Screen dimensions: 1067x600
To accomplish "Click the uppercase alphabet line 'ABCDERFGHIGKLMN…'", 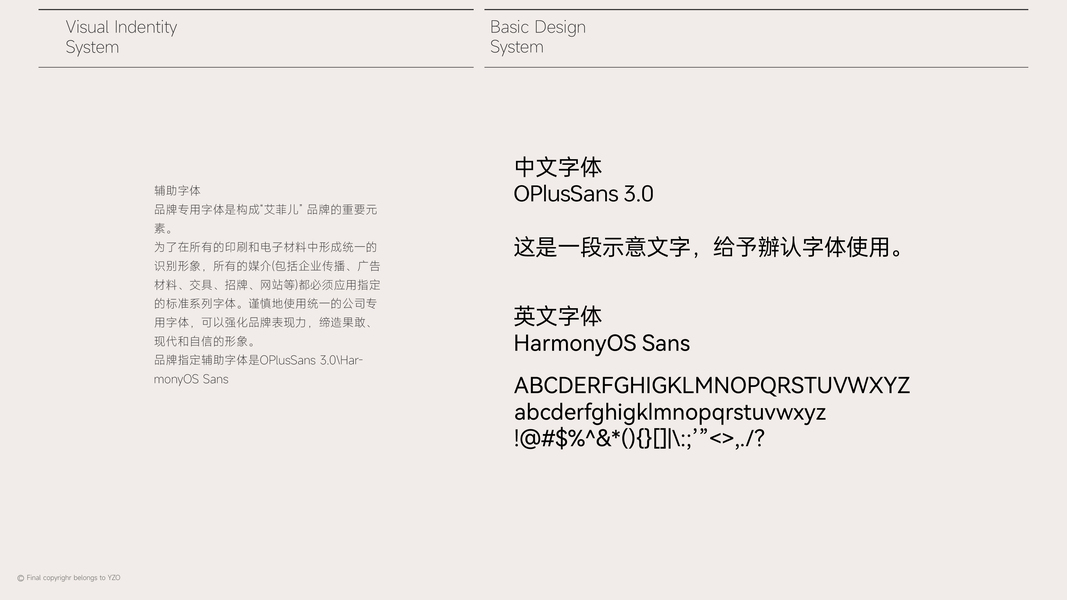I will [x=712, y=386].
